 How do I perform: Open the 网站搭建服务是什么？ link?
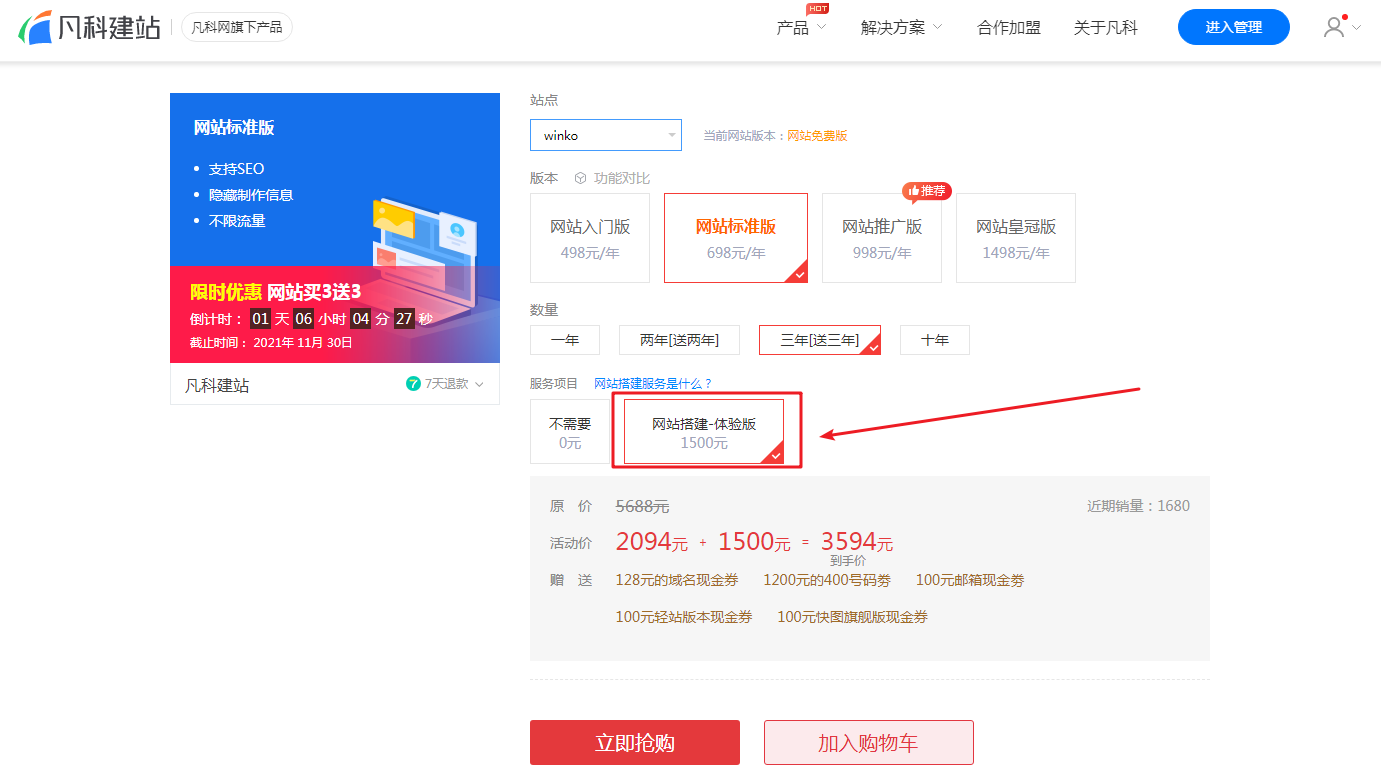click(x=653, y=383)
